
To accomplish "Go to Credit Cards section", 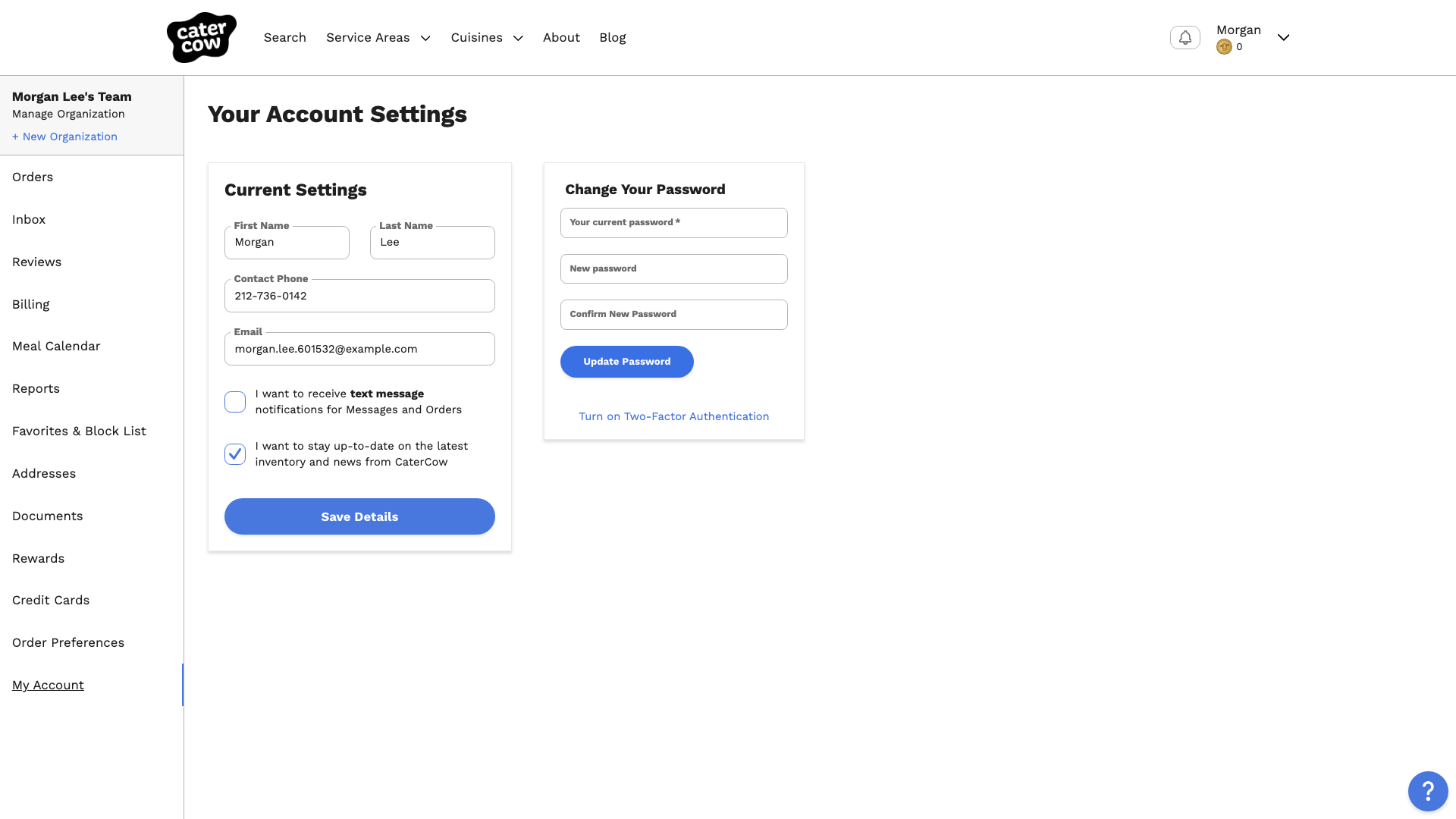I will click(x=51, y=600).
